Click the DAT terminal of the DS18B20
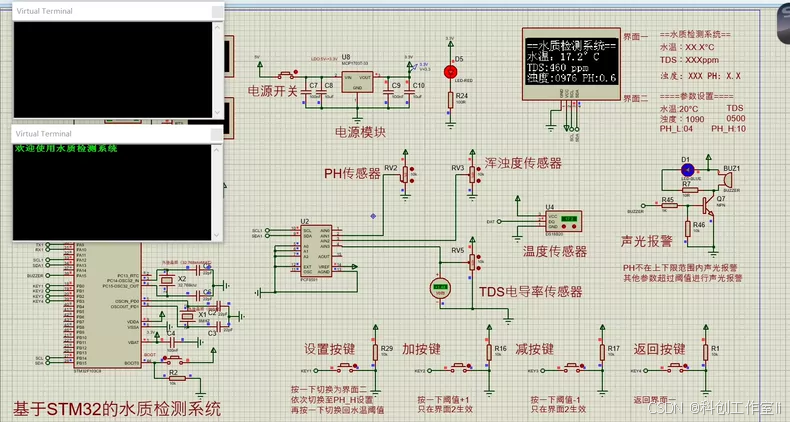This screenshot has width=790, height=422. coord(499,221)
